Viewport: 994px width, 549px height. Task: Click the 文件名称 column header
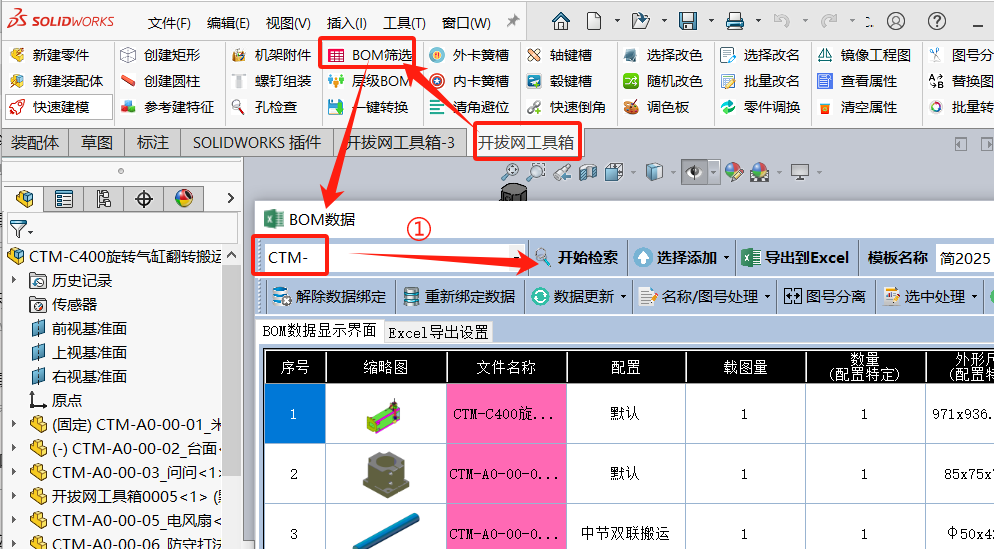click(x=506, y=367)
